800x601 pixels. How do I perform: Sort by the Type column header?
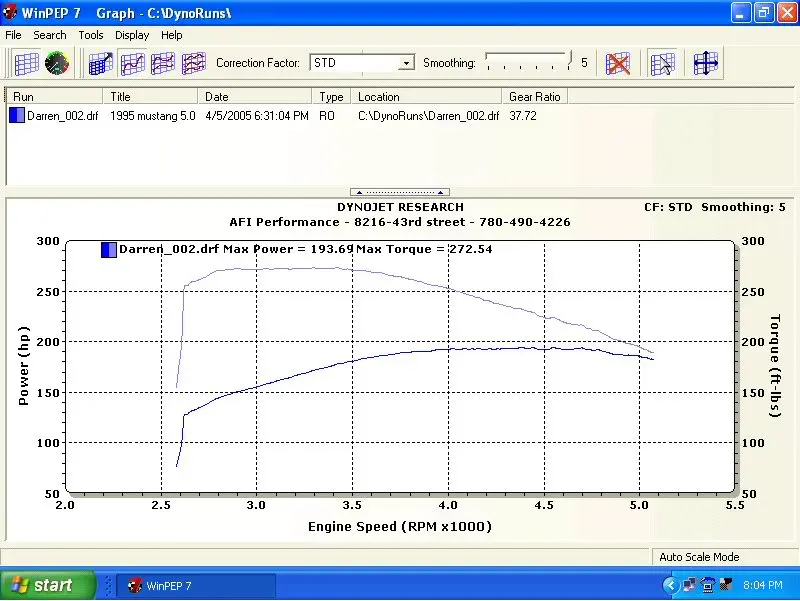[x=331, y=96]
